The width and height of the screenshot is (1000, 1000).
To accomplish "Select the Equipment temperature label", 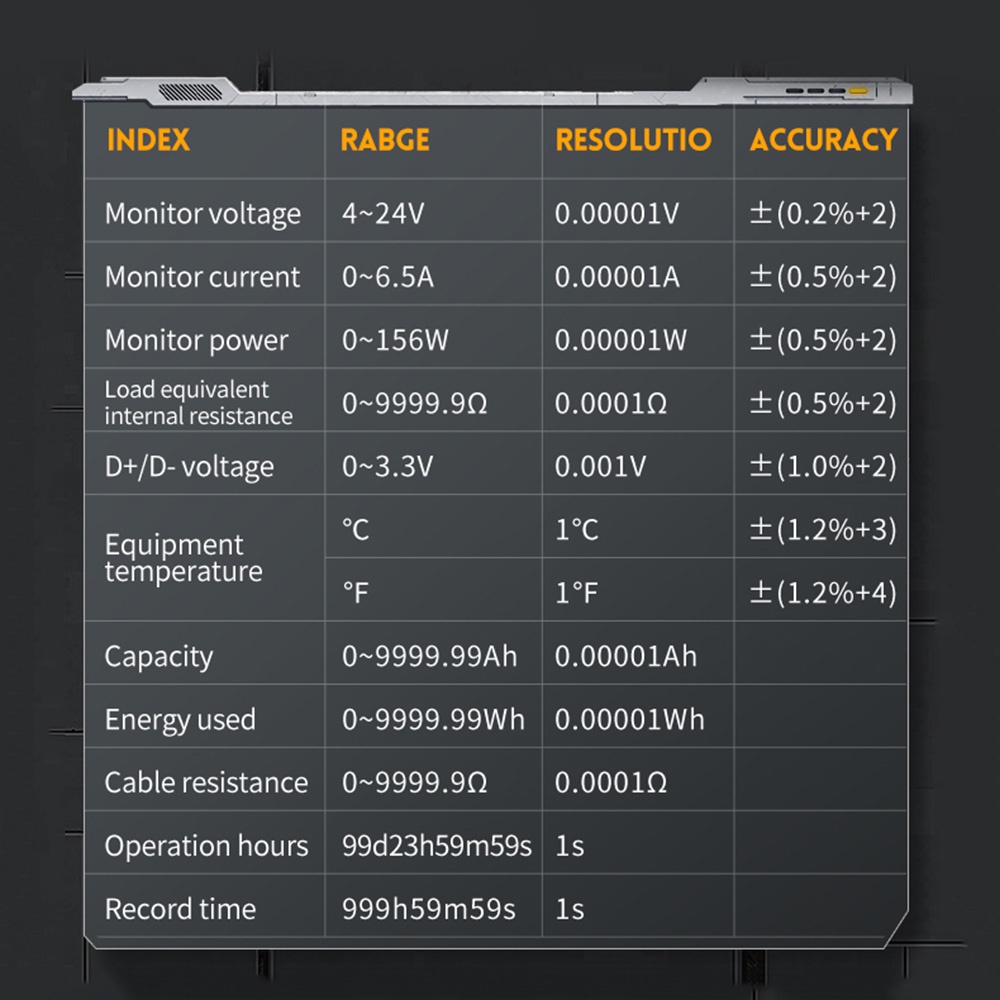I will pyautogui.click(x=183, y=558).
